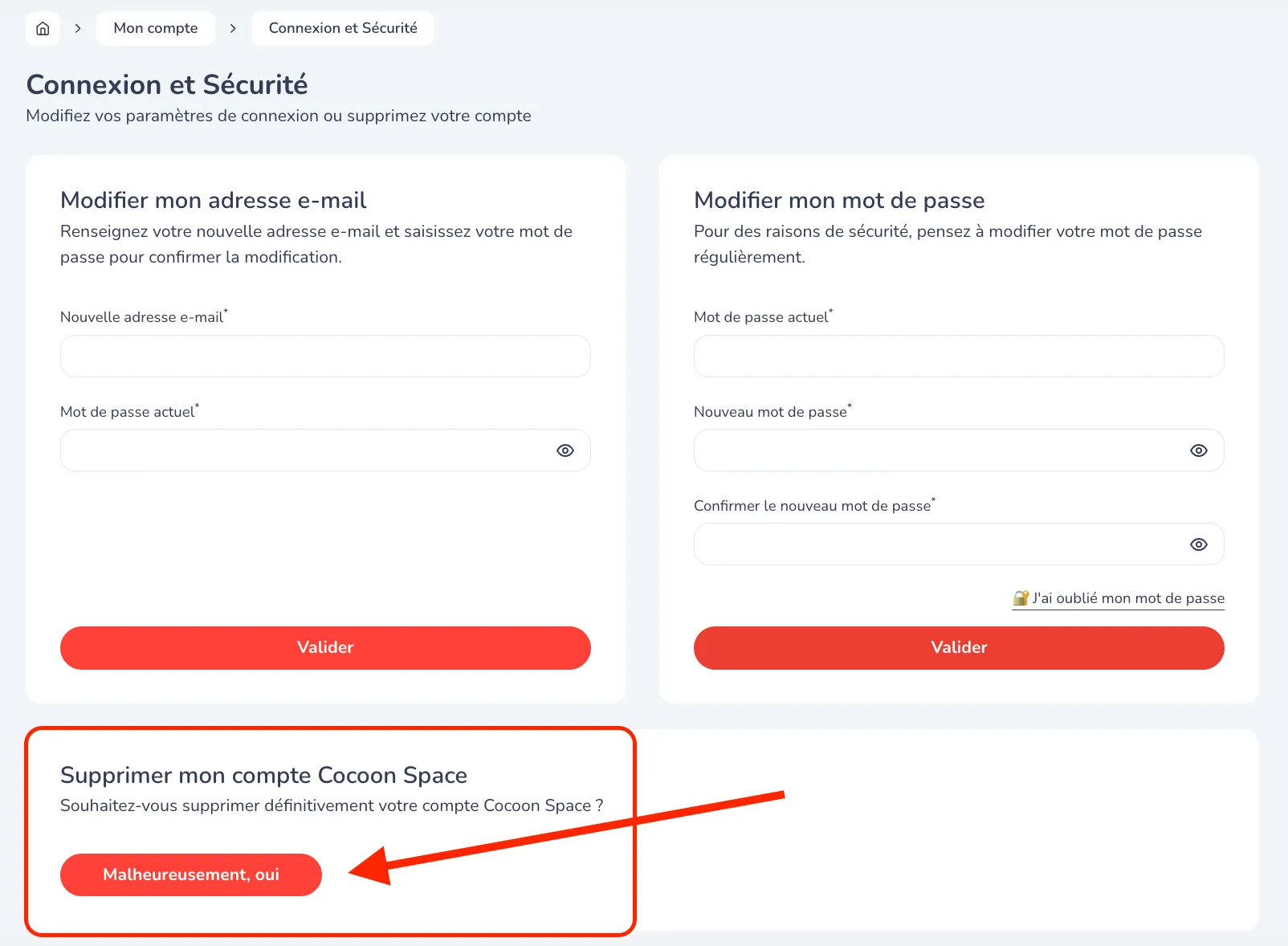1288x946 pixels.
Task: Click the Confirmer le nouveau mot de passe field
Action: [940, 544]
